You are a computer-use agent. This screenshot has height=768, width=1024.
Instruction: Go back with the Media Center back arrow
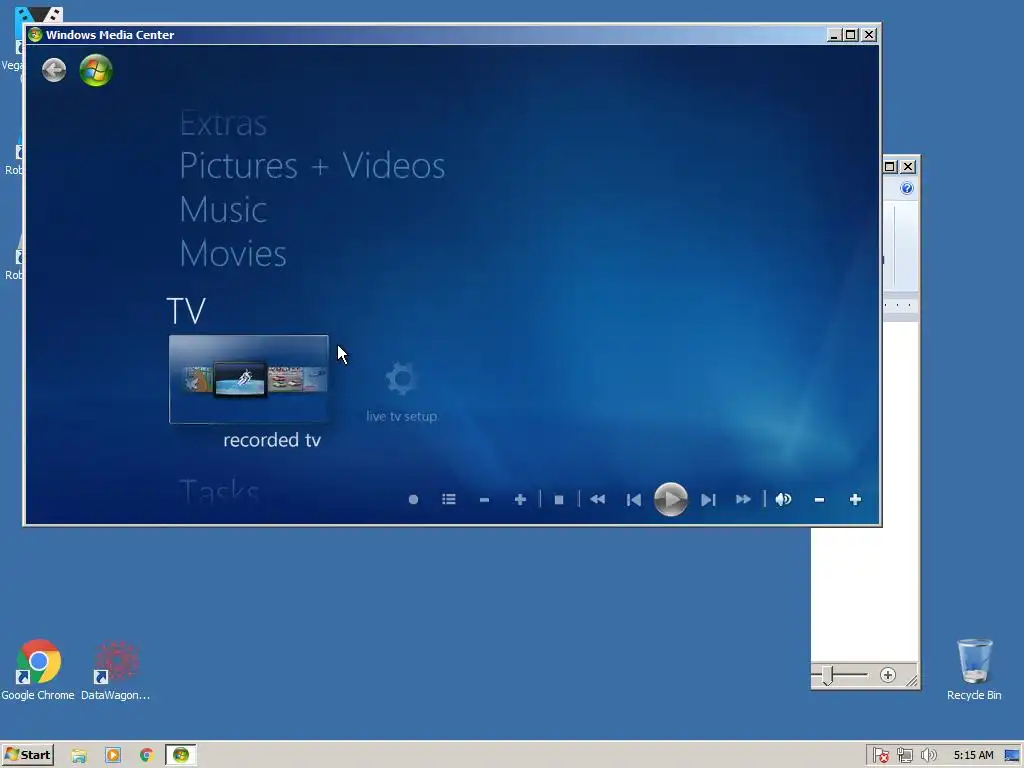click(54, 70)
